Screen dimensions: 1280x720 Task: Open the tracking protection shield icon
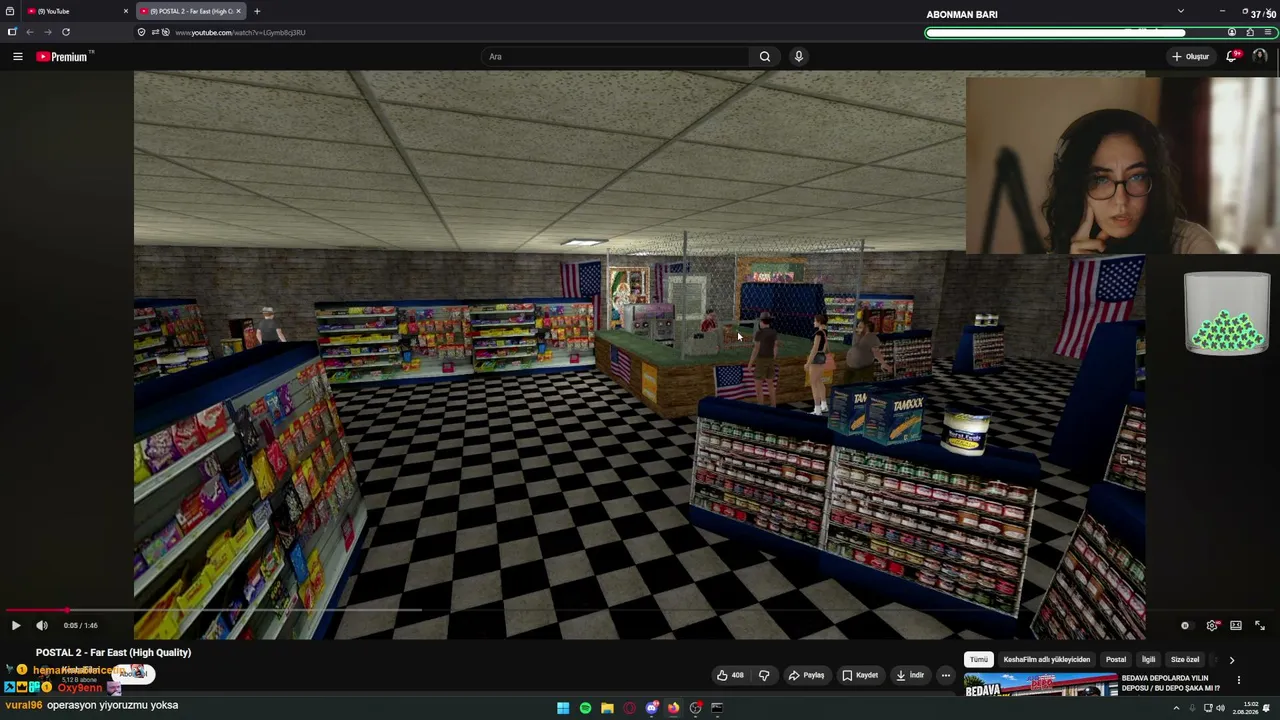pyautogui.click(x=141, y=32)
